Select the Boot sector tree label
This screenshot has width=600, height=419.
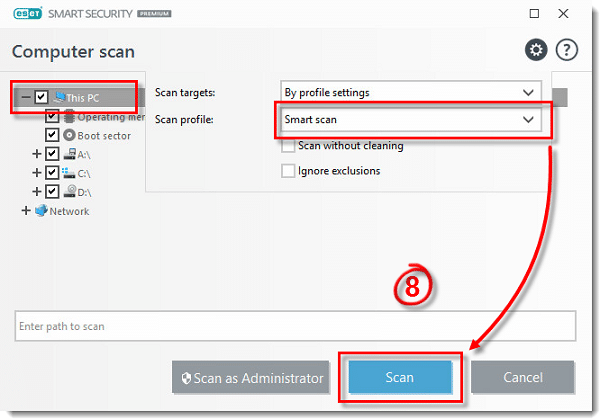(x=104, y=136)
